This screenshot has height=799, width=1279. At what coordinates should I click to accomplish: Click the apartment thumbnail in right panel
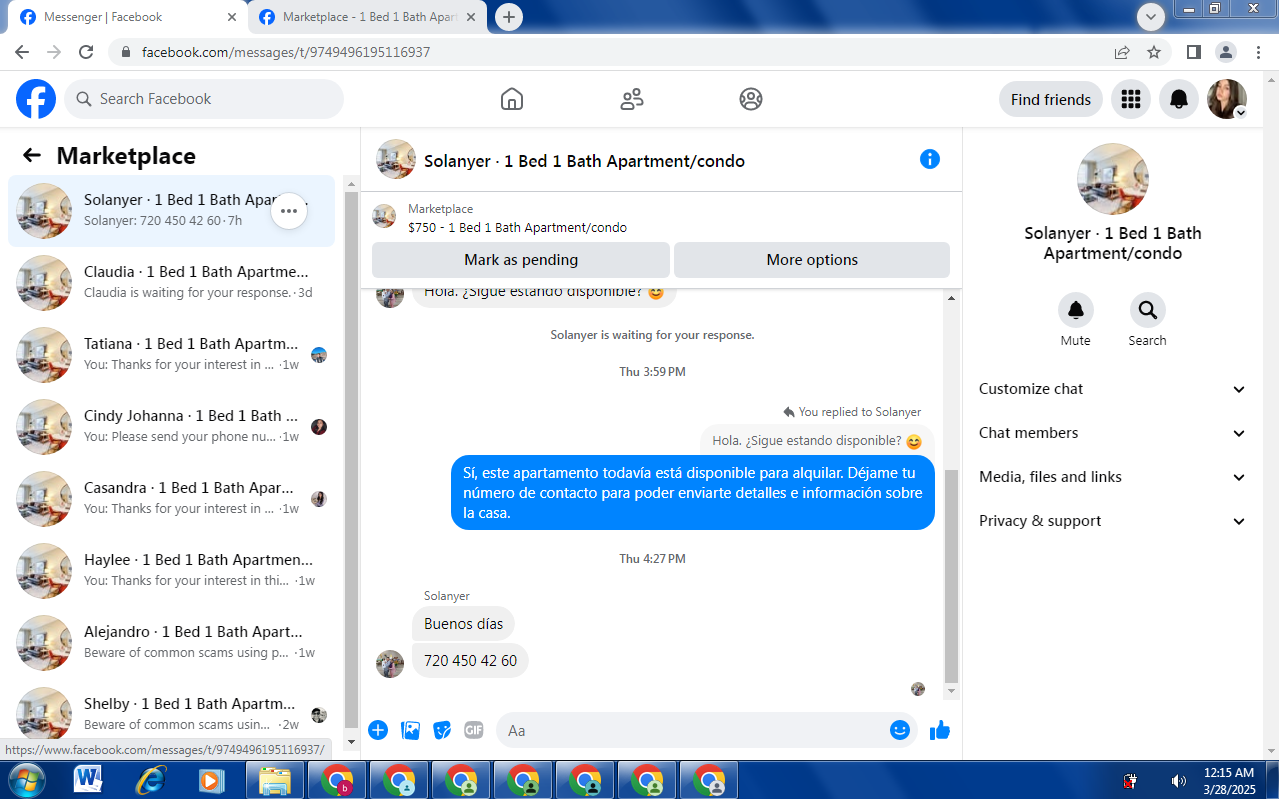pyautogui.click(x=1113, y=179)
